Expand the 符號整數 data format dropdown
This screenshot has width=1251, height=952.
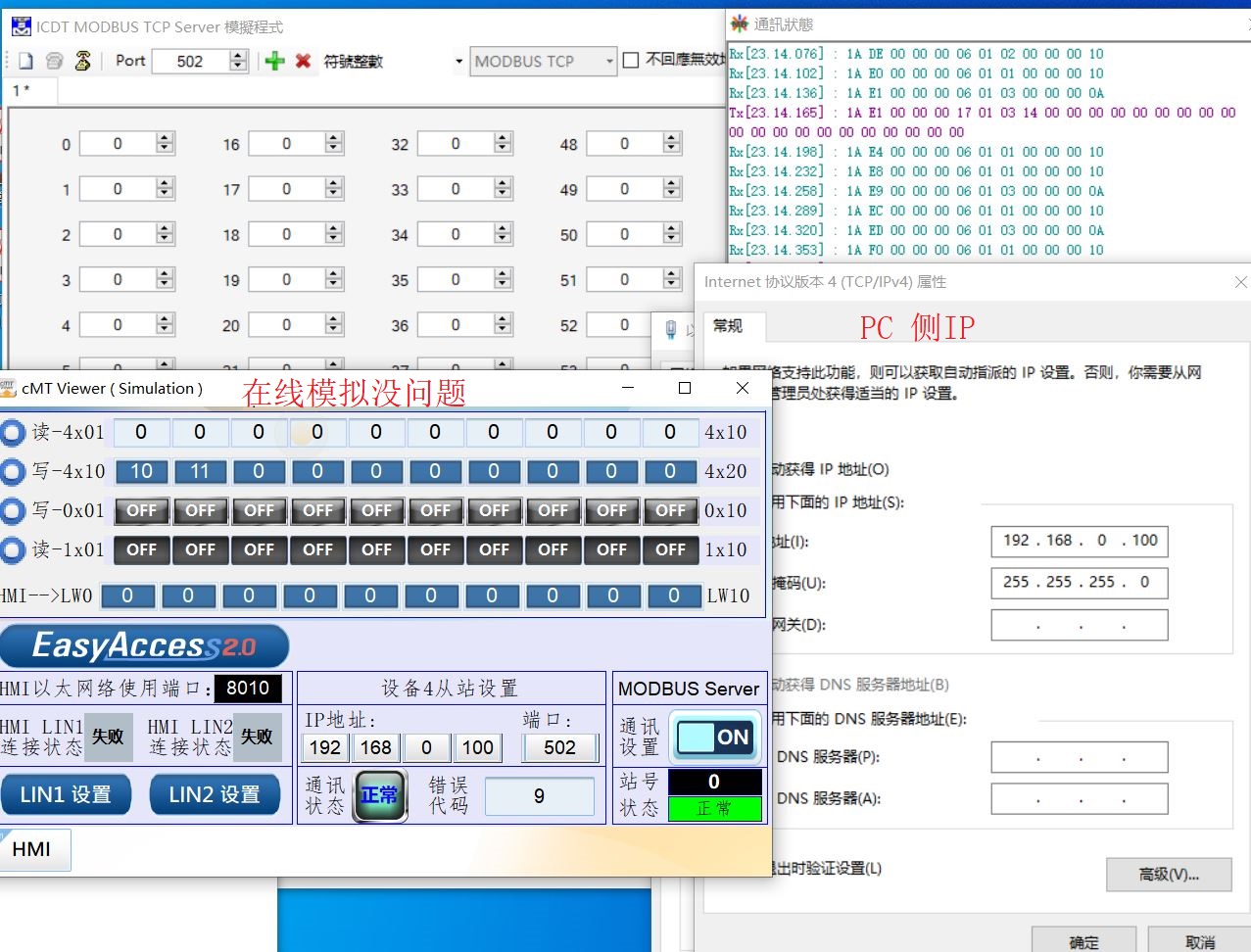click(x=458, y=61)
